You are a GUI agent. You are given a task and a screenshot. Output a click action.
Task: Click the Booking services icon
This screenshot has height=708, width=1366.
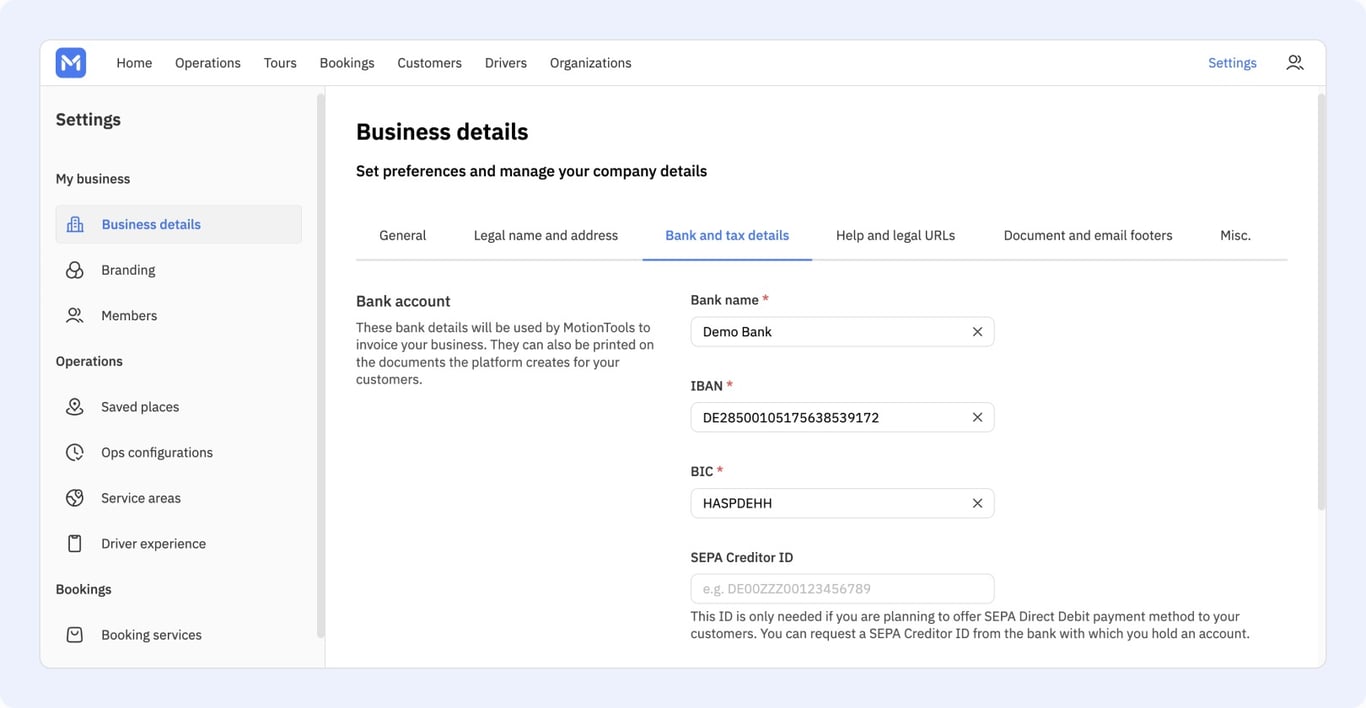point(75,635)
